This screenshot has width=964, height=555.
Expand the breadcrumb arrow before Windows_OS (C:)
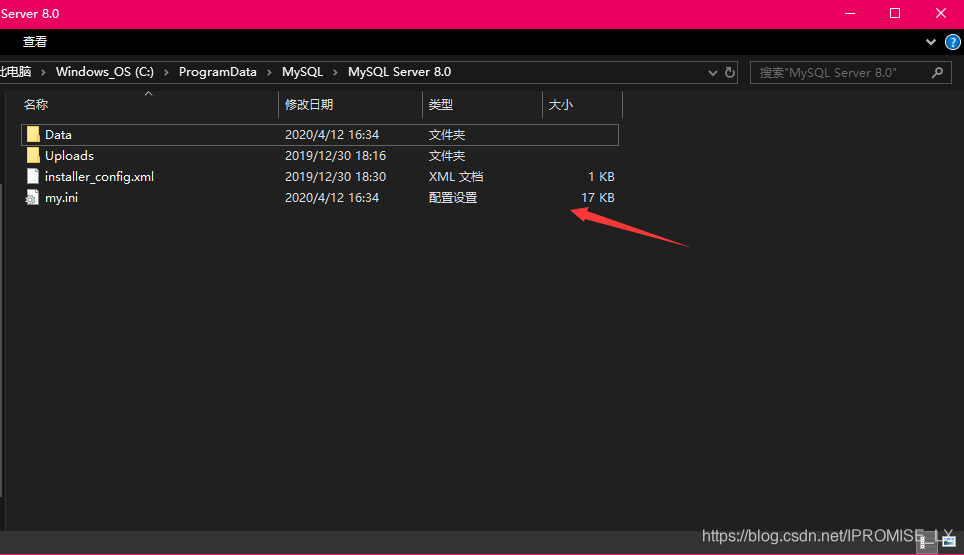coord(43,73)
